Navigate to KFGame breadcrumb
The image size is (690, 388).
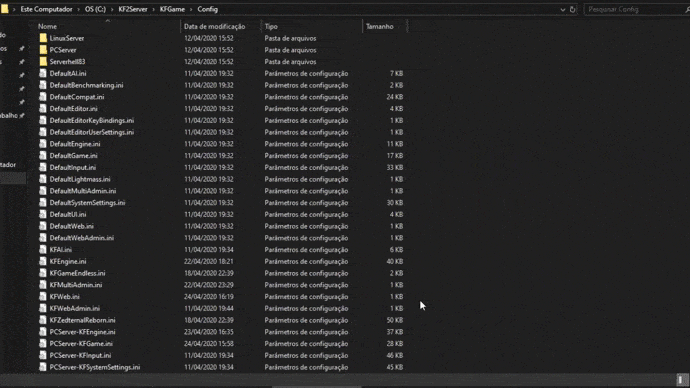click(x=172, y=9)
